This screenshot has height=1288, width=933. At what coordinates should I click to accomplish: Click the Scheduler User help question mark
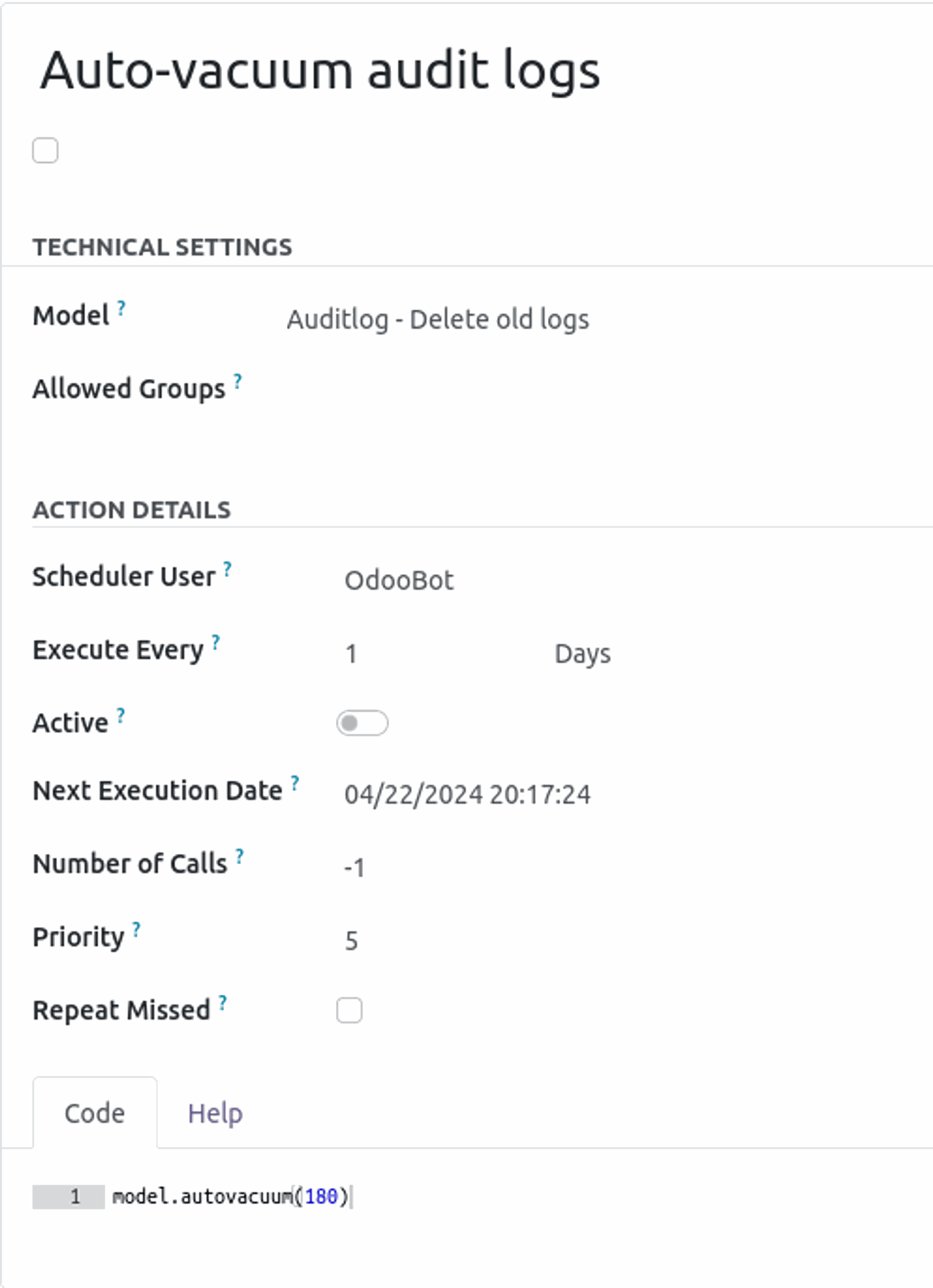click(x=227, y=570)
